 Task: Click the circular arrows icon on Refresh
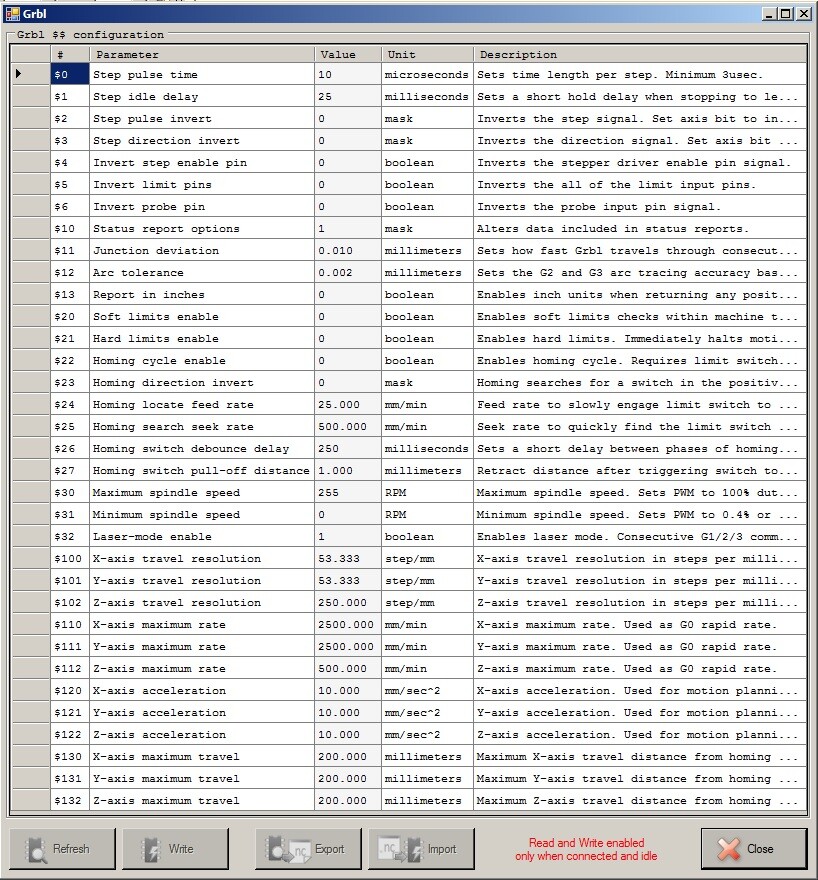pyautogui.click(x=35, y=849)
